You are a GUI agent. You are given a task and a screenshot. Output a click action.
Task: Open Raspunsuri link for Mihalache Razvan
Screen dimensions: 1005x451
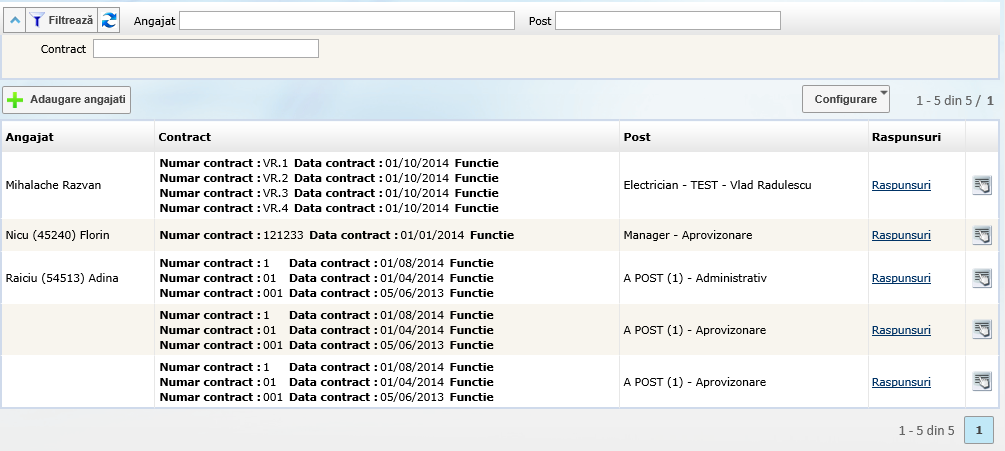point(901,185)
